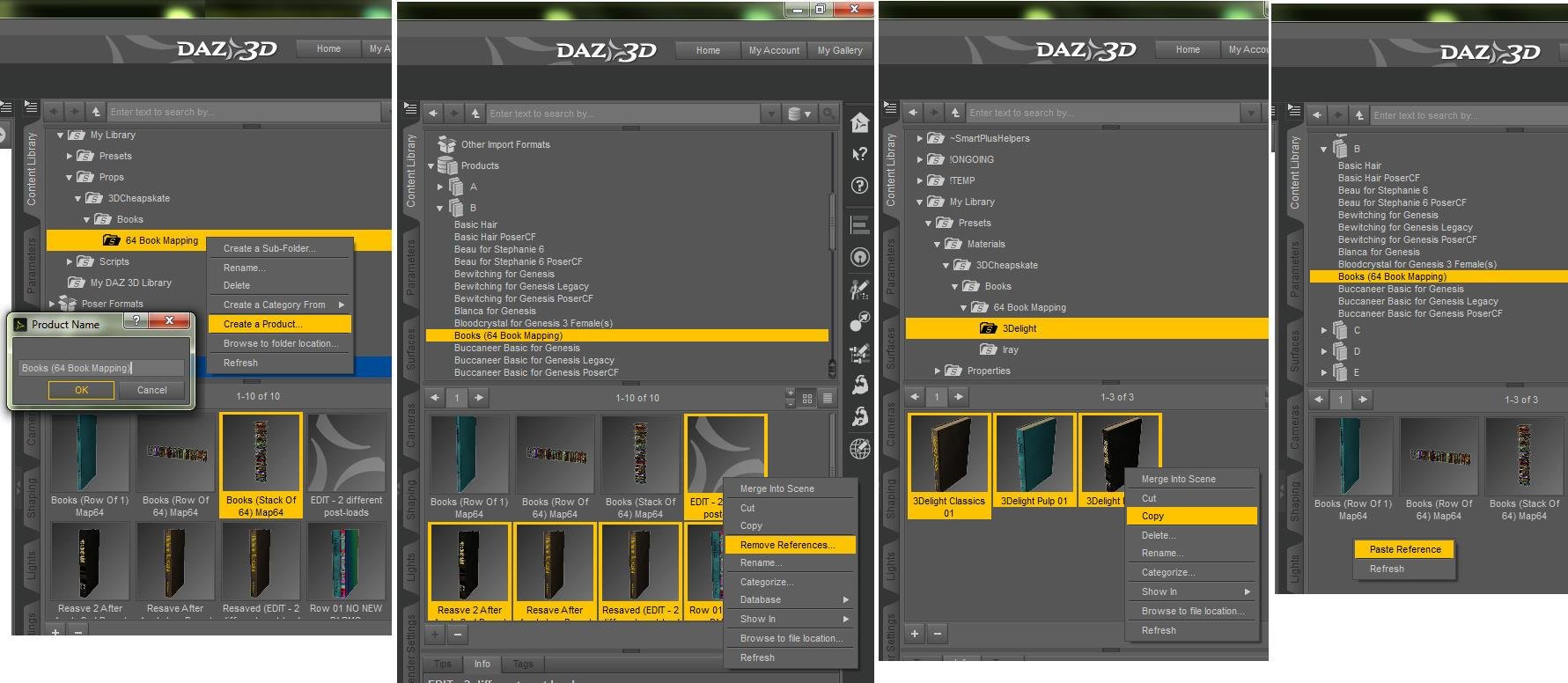1568x683 pixels.
Task: Choose Paste Reference in fourth panel's menu
Action: 1405,549
